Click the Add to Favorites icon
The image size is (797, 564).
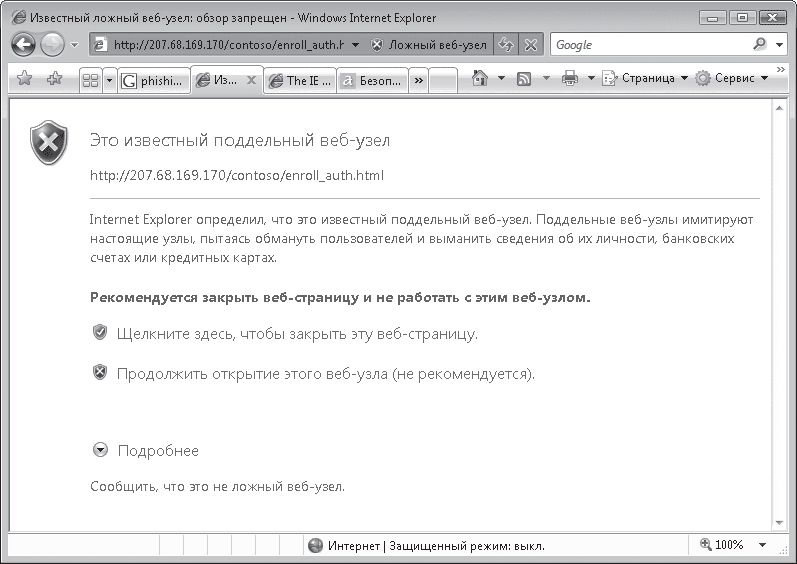pos(54,79)
